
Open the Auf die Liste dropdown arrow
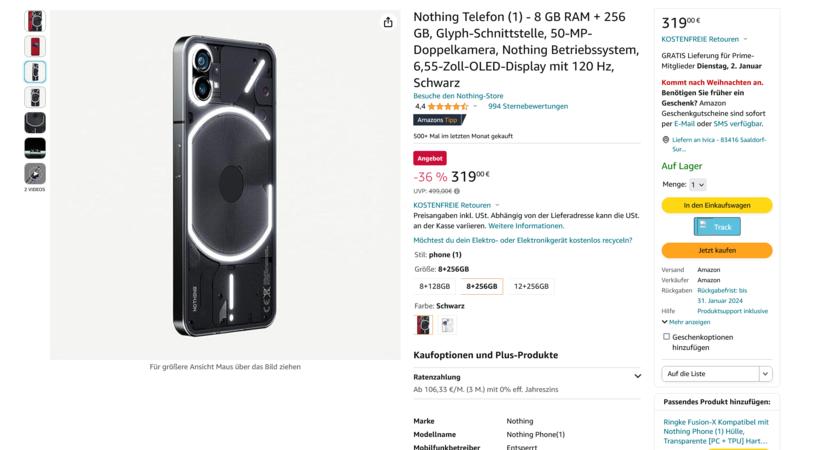coord(765,374)
